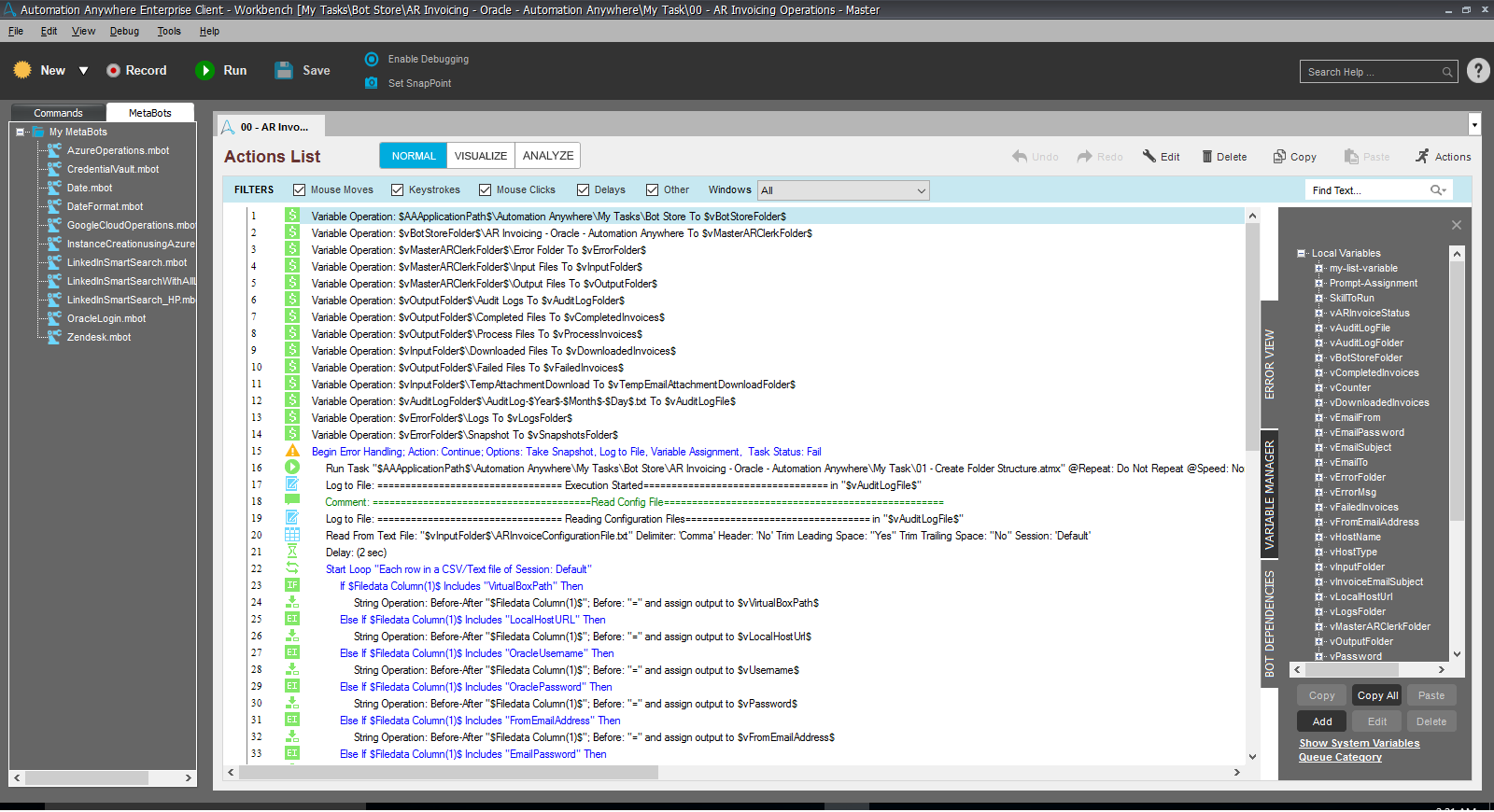This screenshot has height=812, width=1494.
Task: Open the Debug menu
Action: [x=124, y=31]
